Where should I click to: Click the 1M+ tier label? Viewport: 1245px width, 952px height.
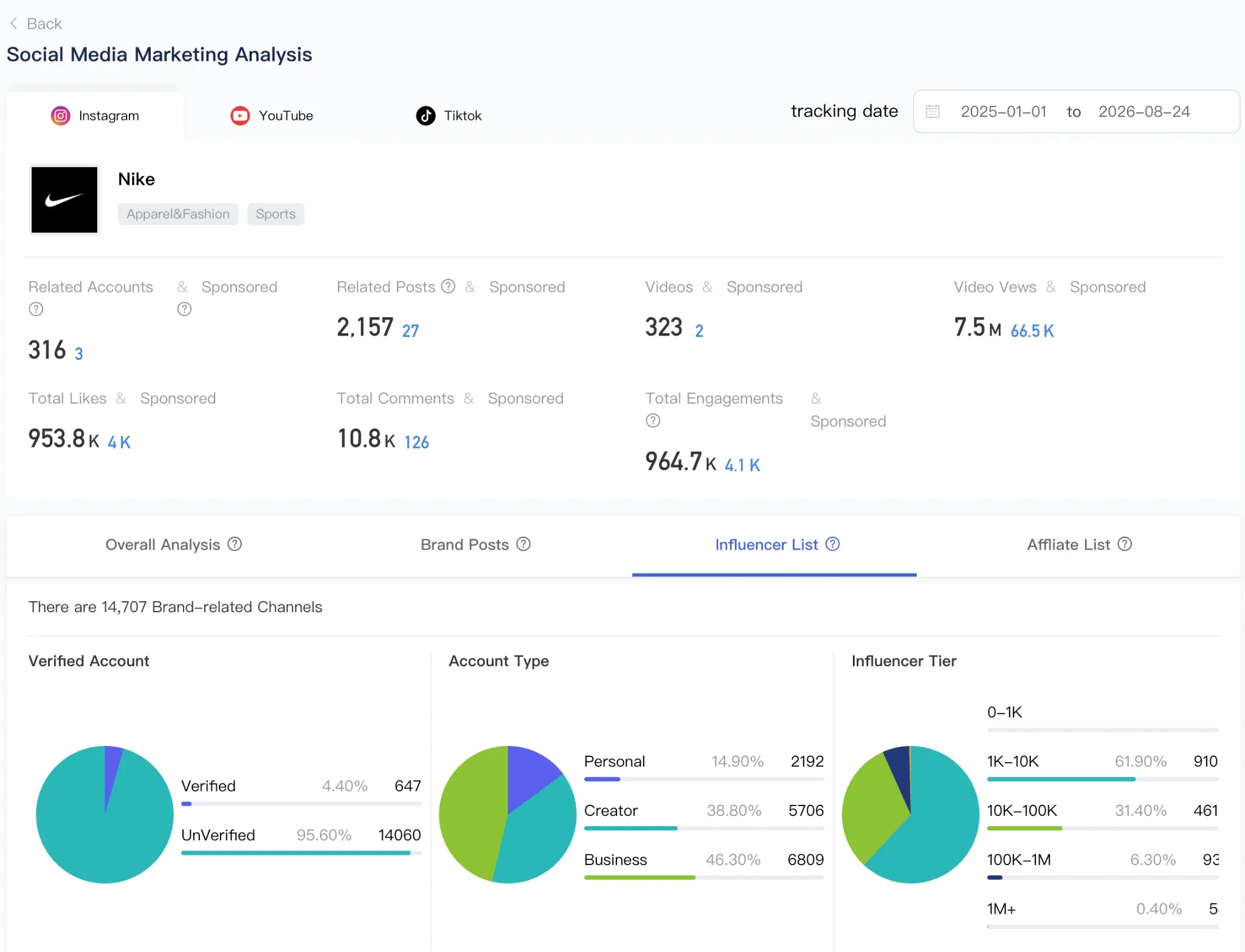tap(1002, 909)
